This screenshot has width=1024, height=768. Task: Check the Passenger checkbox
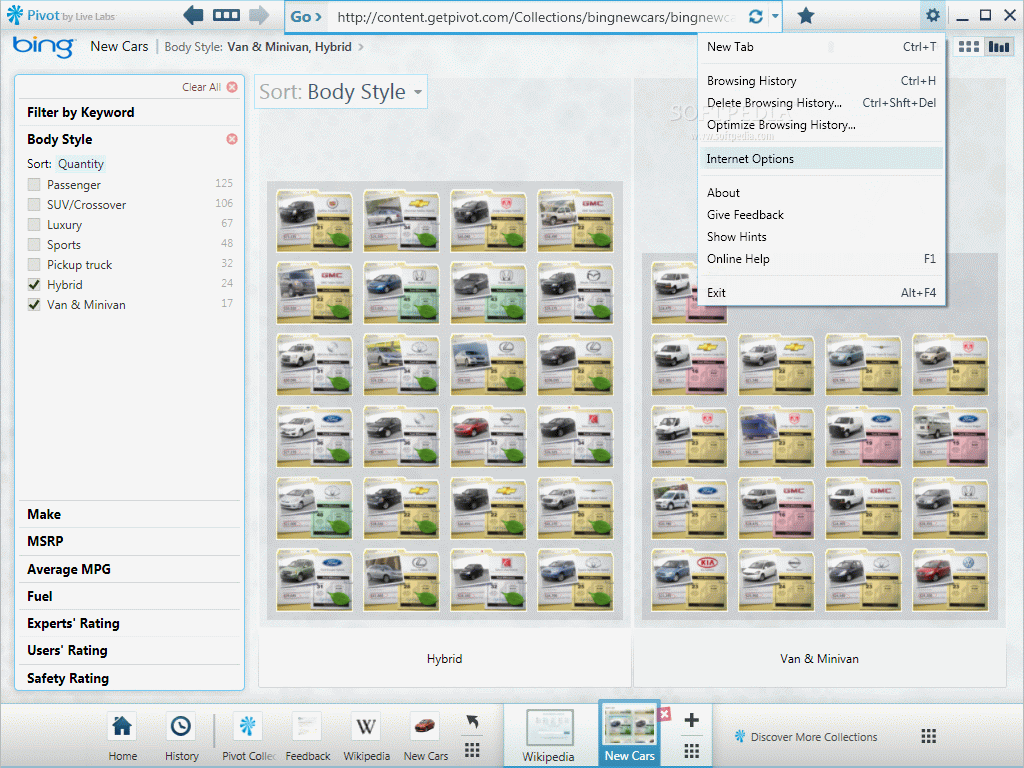34,185
